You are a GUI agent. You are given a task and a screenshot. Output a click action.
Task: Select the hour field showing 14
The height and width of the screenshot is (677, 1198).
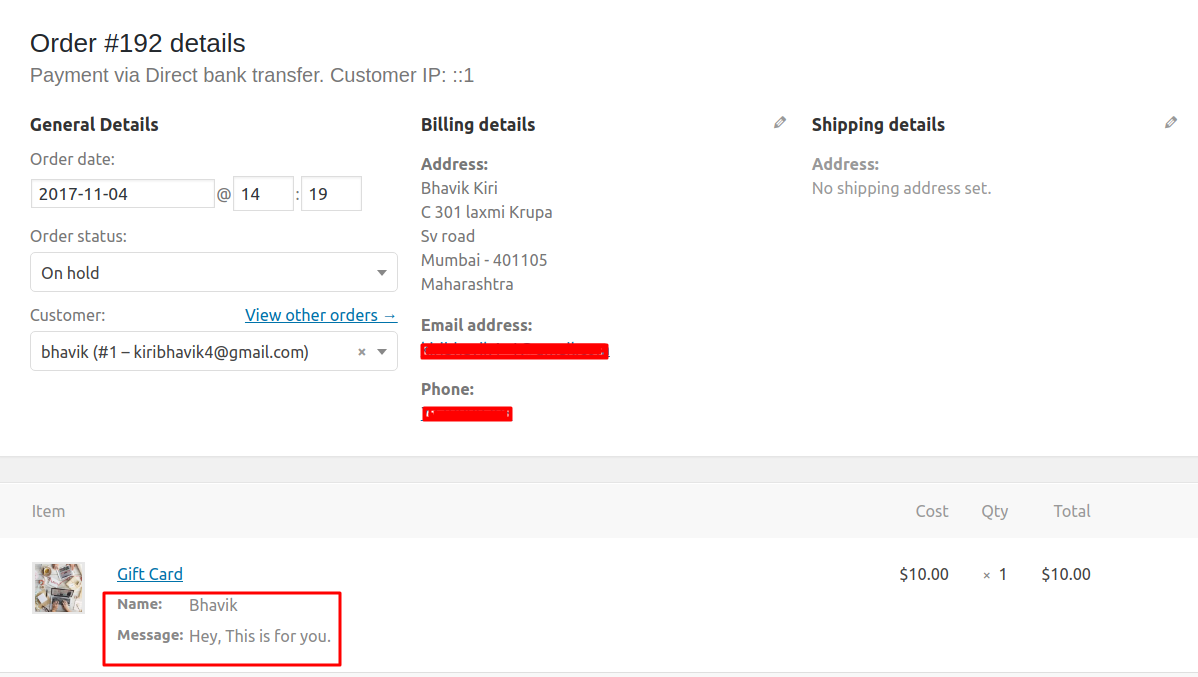coord(263,193)
